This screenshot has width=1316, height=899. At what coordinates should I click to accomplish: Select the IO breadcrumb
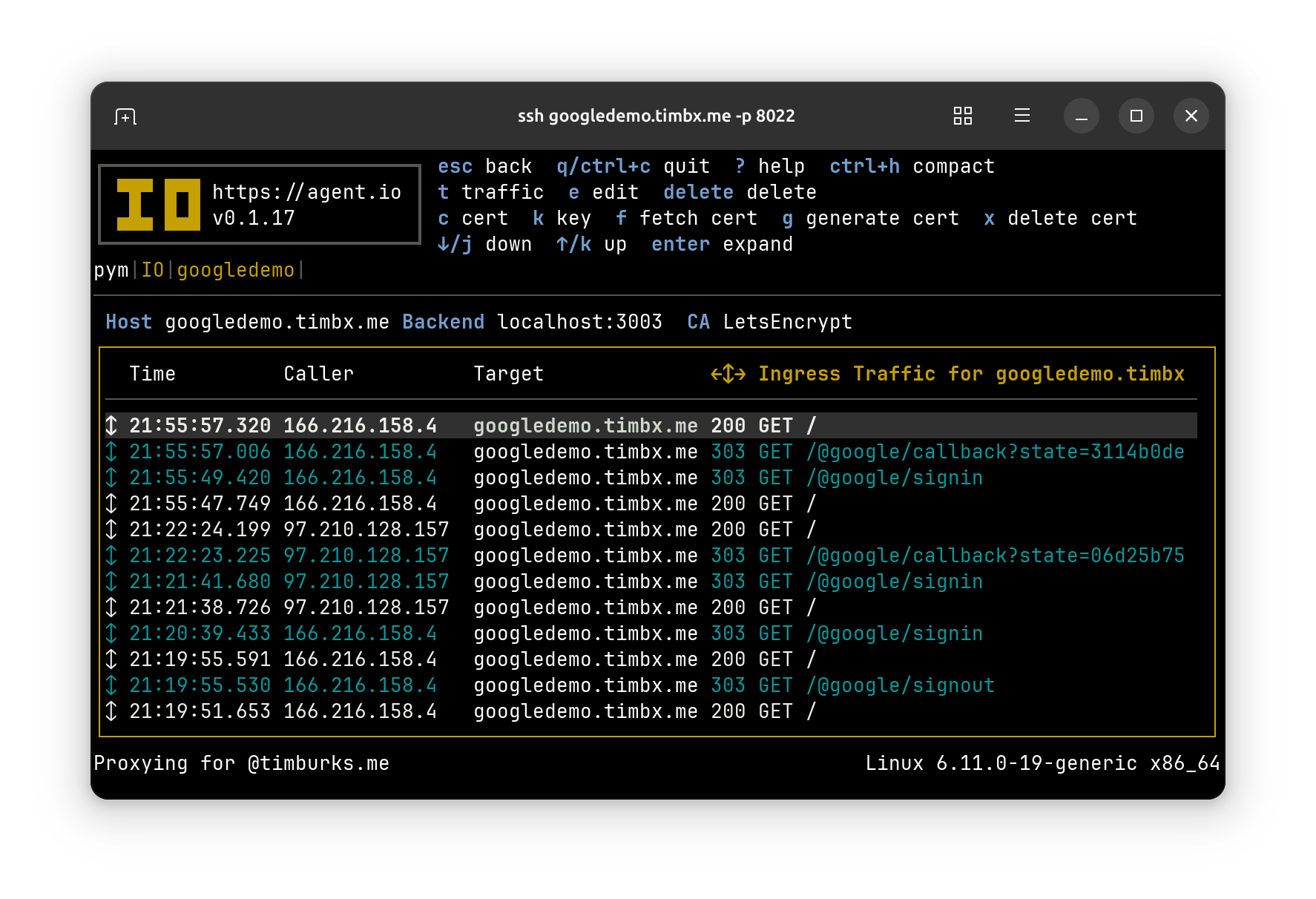(x=153, y=270)
